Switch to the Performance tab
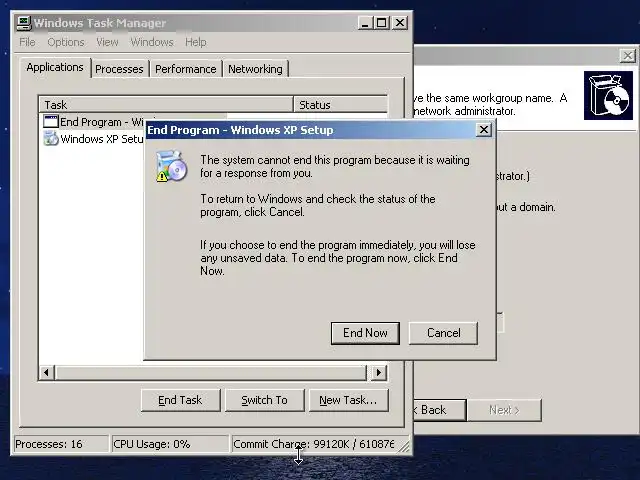 (186, 69)
